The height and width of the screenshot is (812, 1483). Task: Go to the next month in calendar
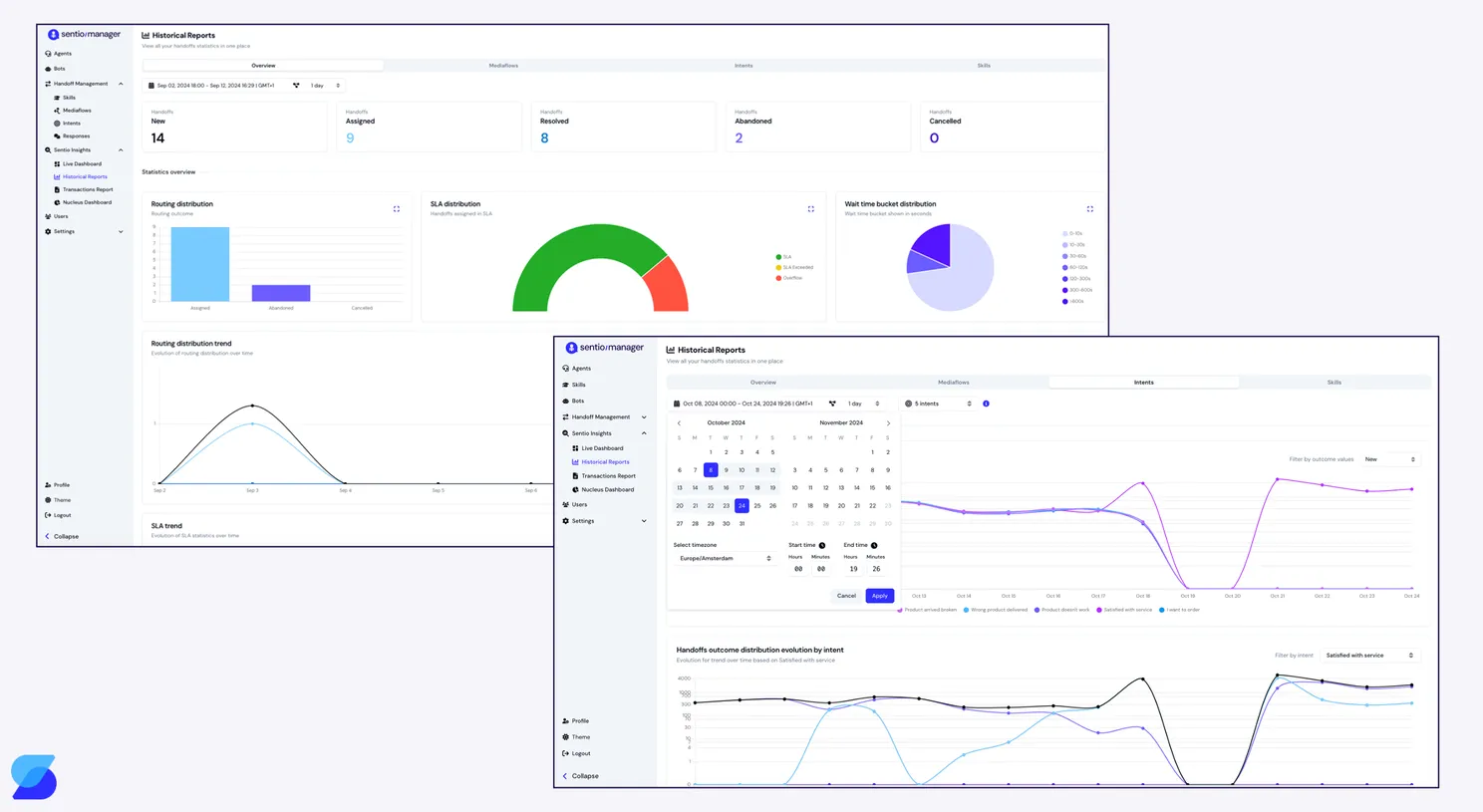(888, 423)
